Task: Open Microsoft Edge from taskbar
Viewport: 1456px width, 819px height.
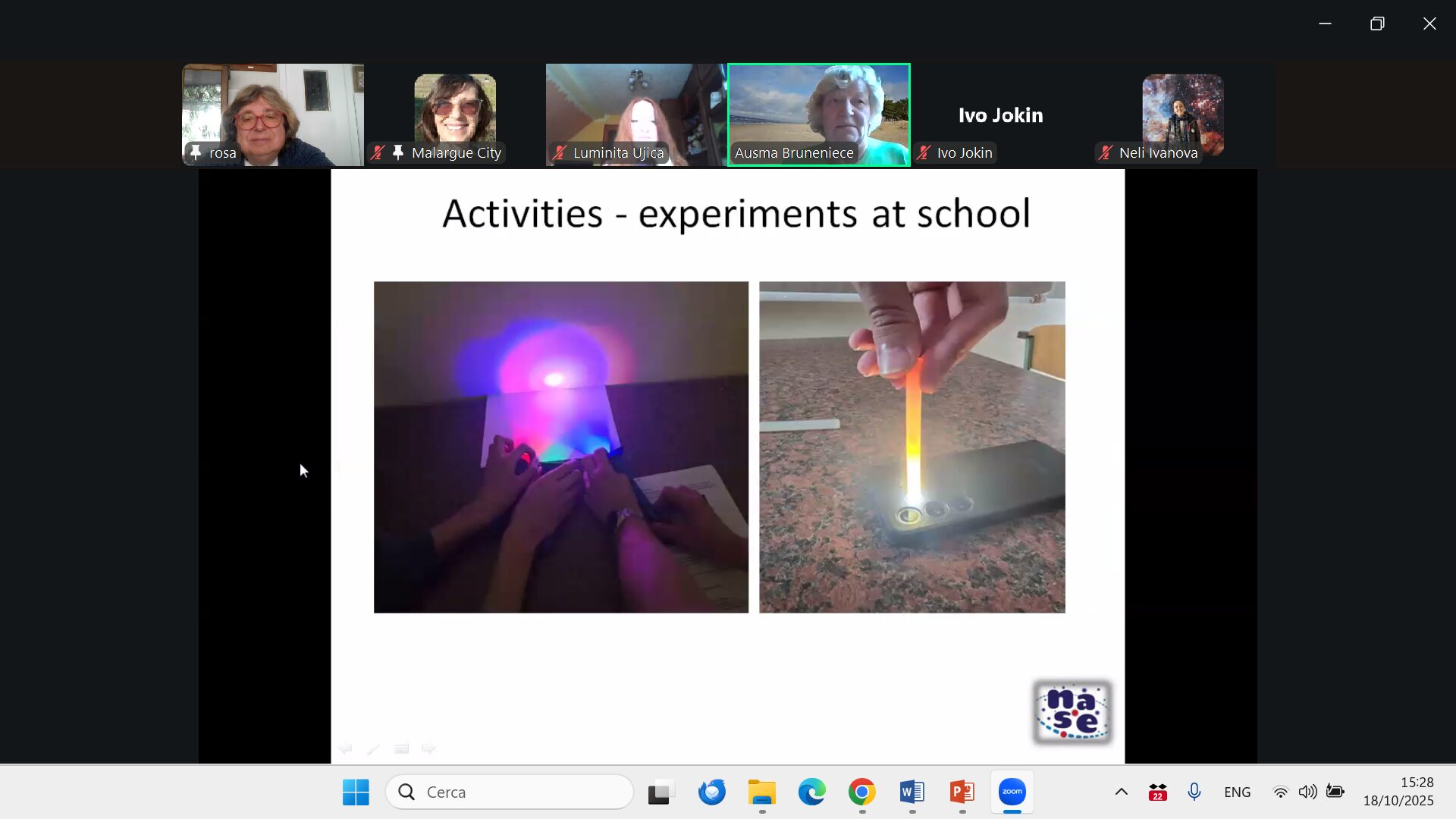Action: [x=811, y=792]
